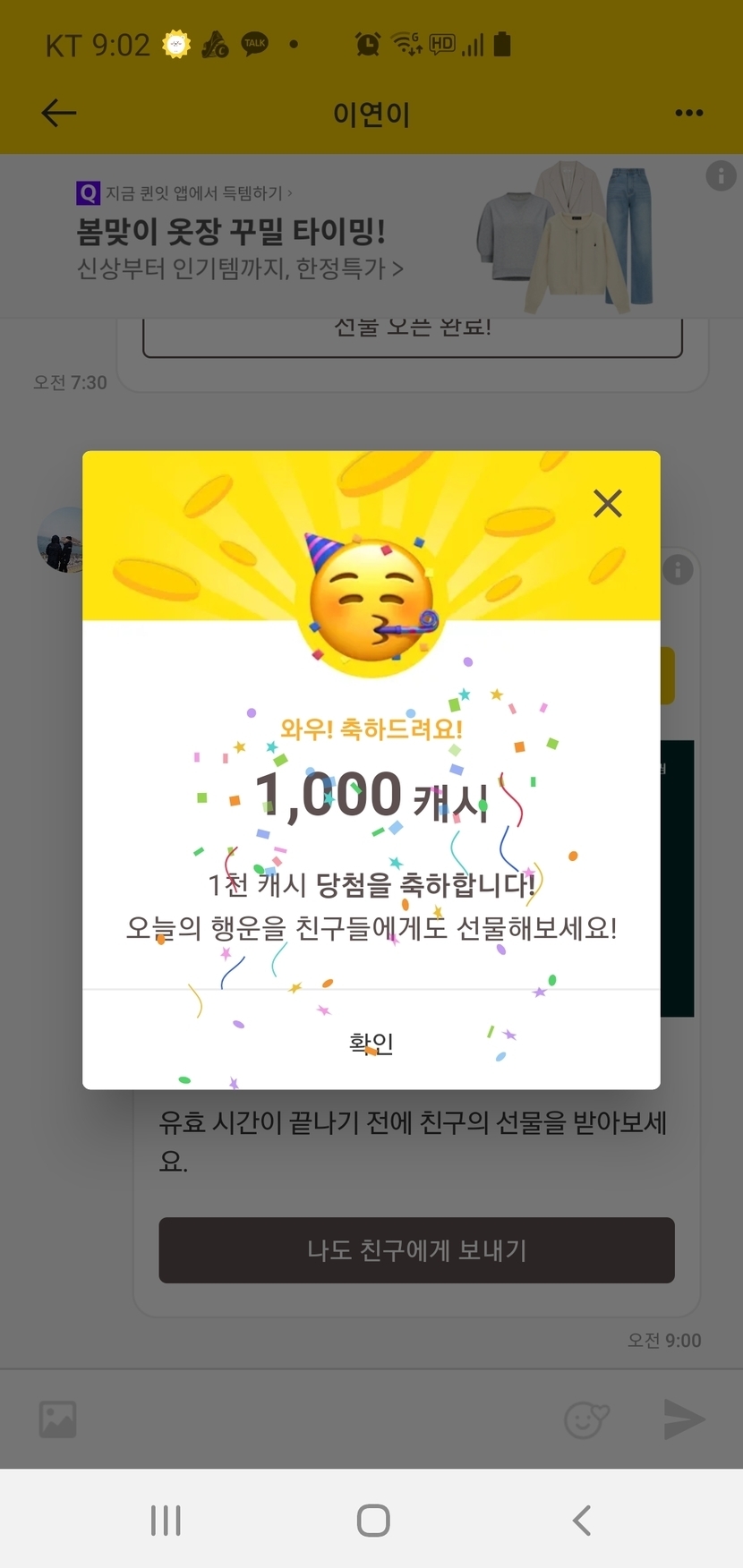Open the emoticon picker smiley icon

pyautogui.click(x=586, y=1419)
